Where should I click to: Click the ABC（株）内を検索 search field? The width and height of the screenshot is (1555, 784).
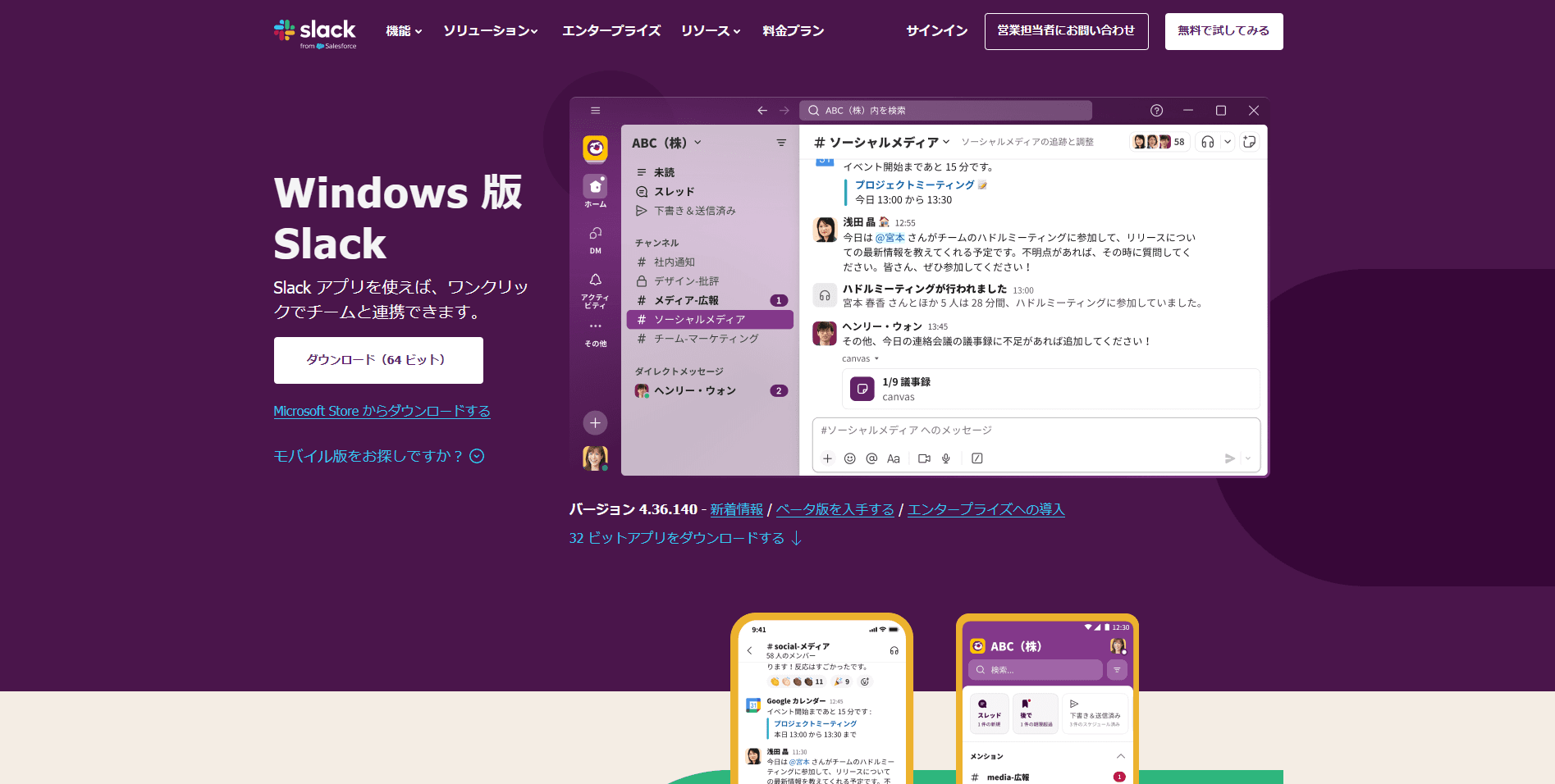tap(944, 110)
